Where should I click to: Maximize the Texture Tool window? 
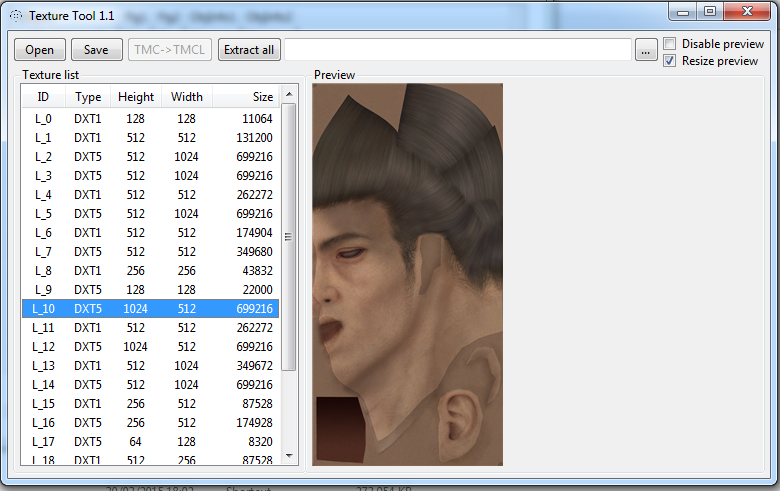click(710, 12)
